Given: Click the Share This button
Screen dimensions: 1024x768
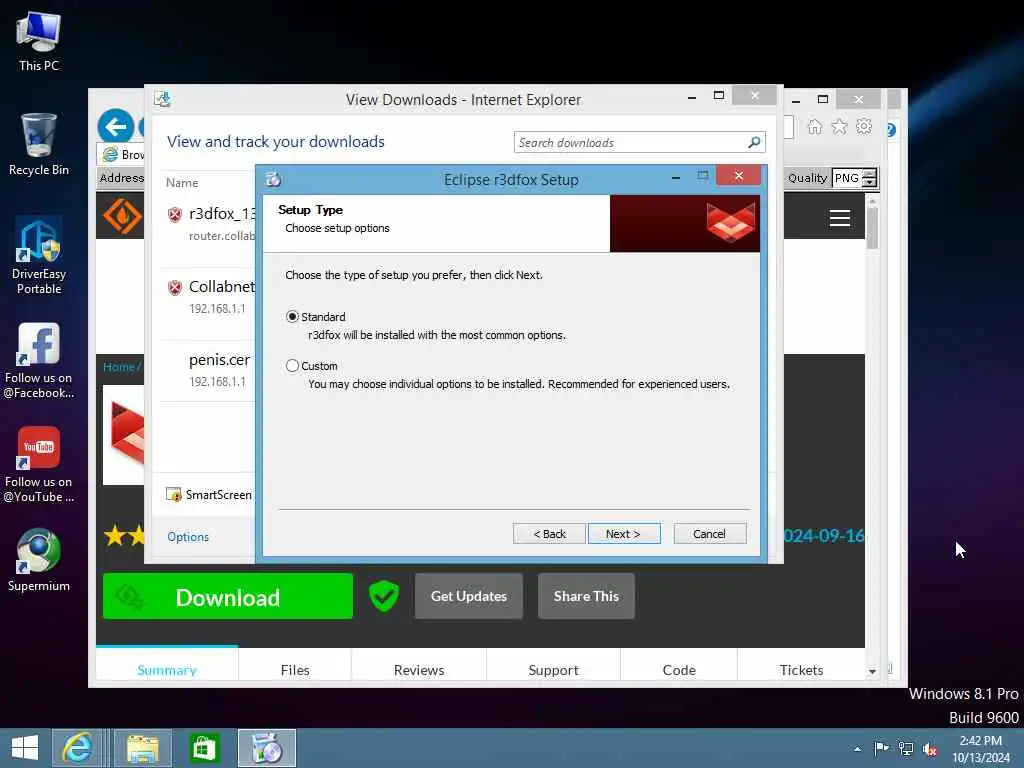Looking at the screenshot, I should (586, 596).
